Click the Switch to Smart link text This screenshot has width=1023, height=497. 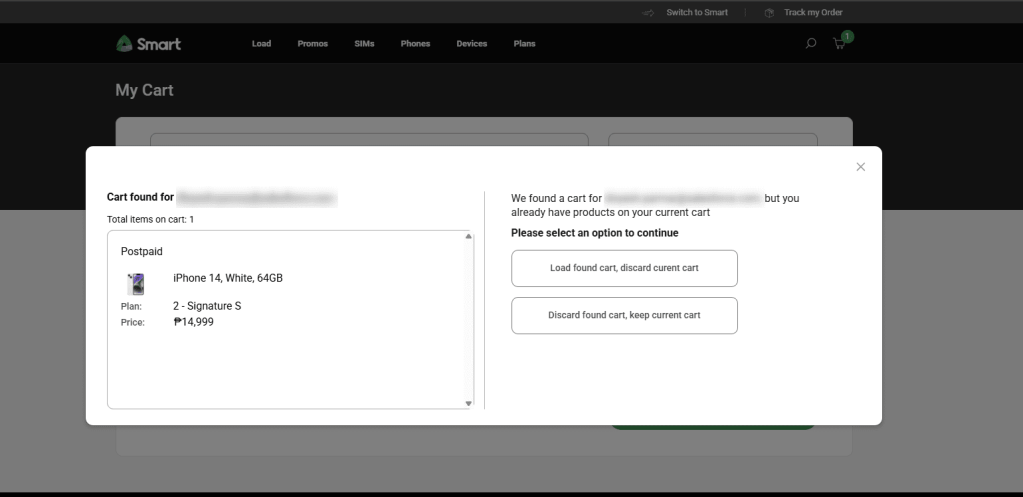click(x=697, y=12)
